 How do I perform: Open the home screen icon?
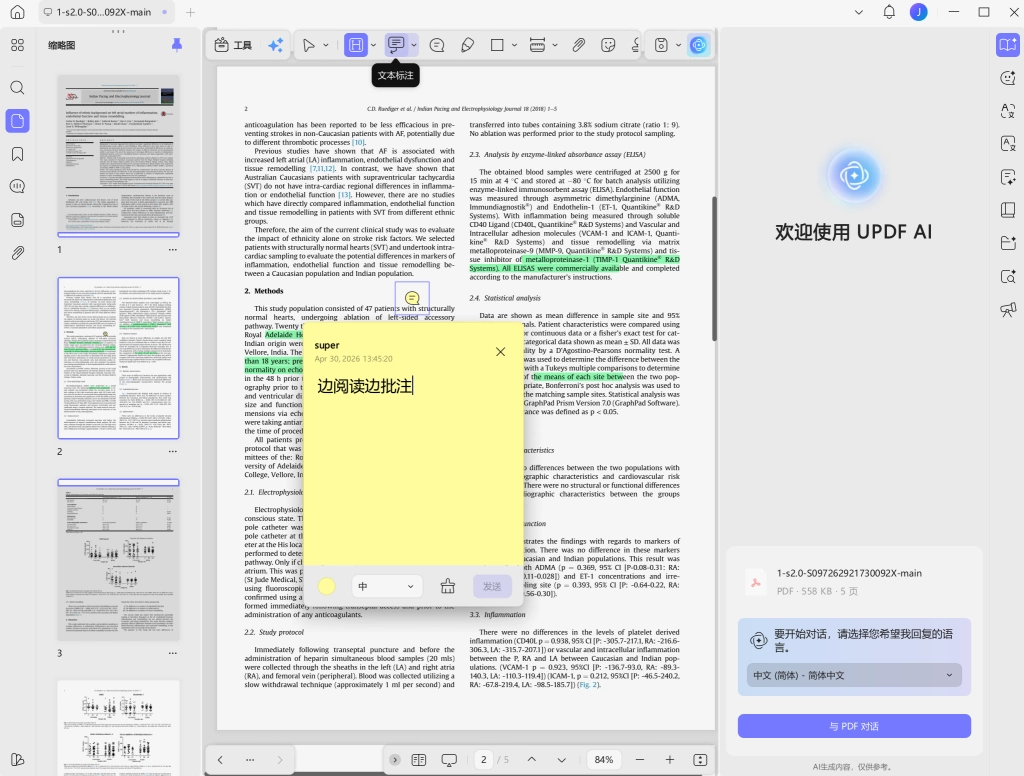pyautogui.click(x=18, y=12)
